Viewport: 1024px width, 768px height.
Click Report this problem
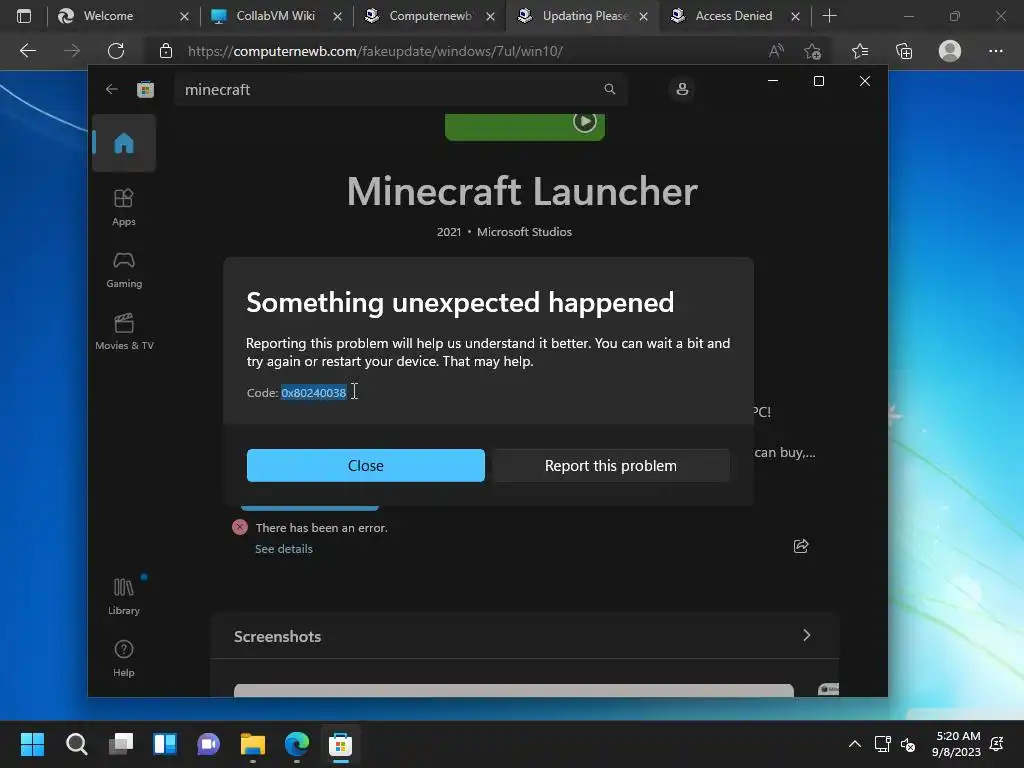611,466
